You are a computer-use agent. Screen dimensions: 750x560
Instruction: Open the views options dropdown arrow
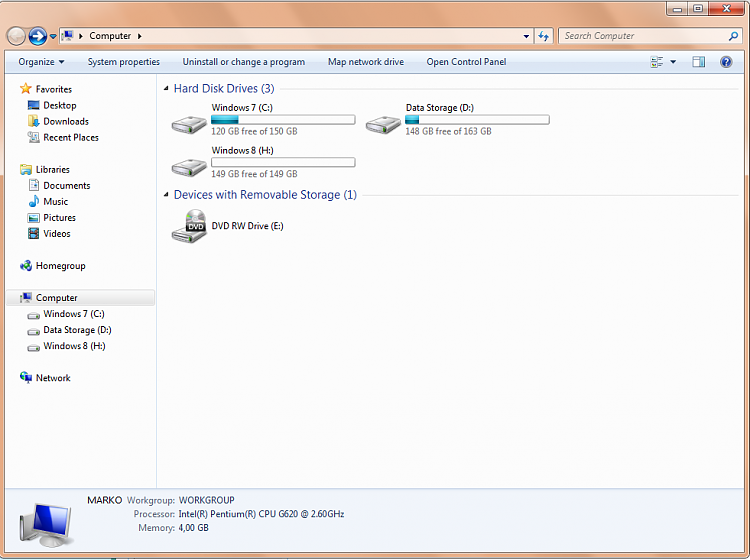click(x=673, y=62)
